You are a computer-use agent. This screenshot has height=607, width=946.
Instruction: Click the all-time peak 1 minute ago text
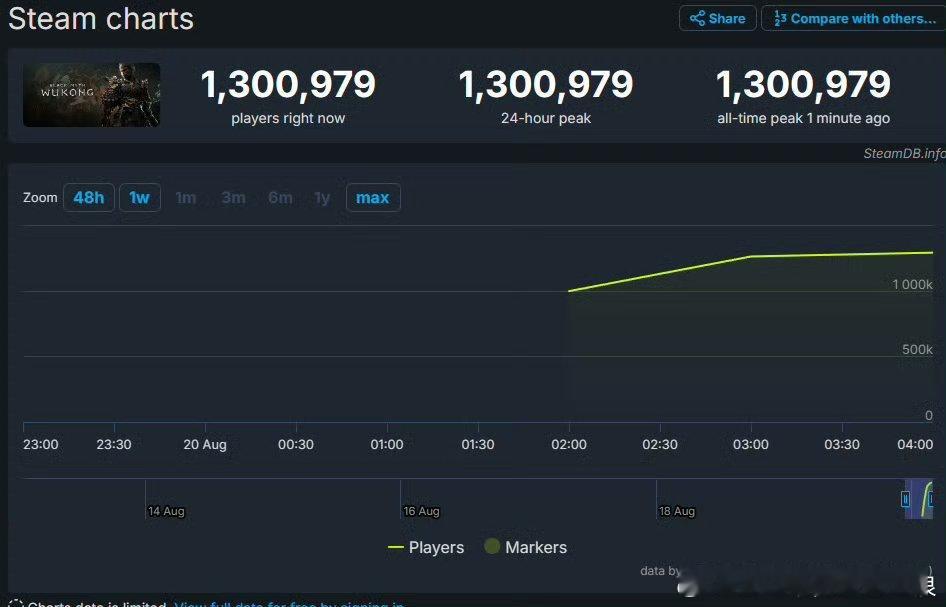(x=803, y=118)
